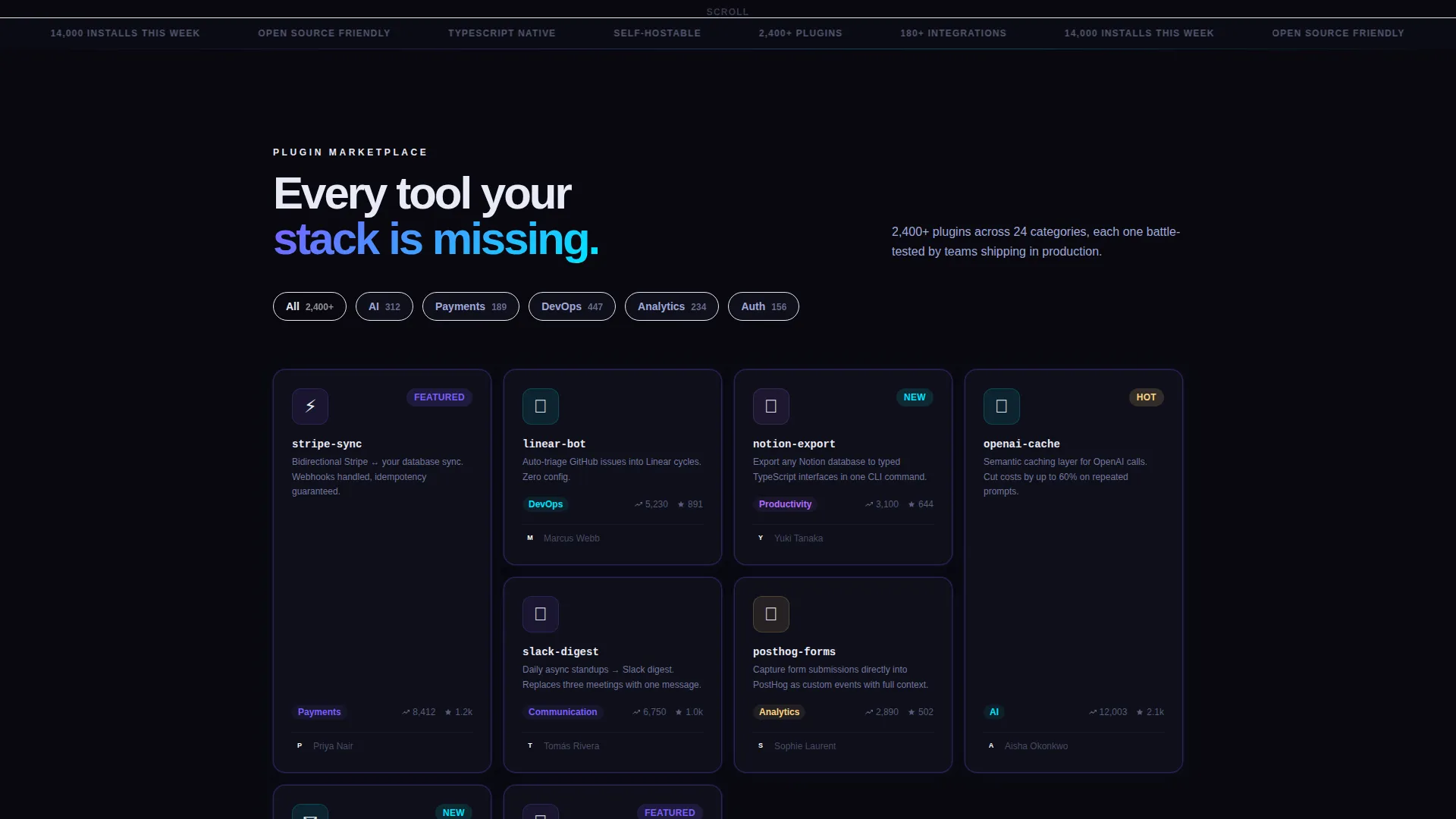Click author name Yuki Tanaka
The height and width of the screenshot is (819, 1456).
coord(799,538)
